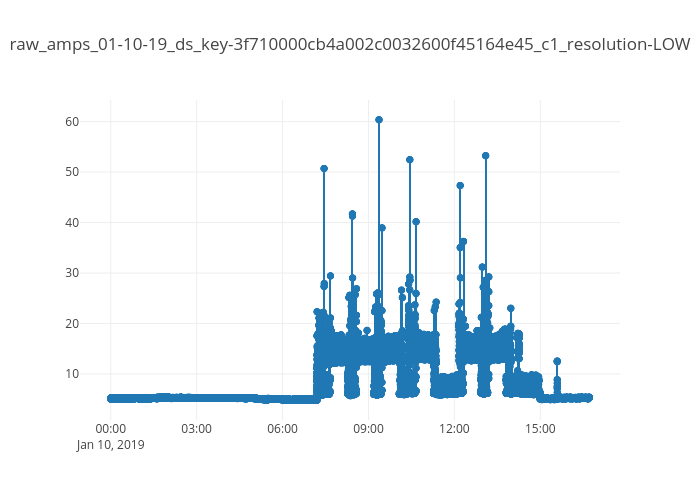Click the last data point at the series end
Image resolution: width=700 pixels, height=500 pixels.
(x=589, y=397)
